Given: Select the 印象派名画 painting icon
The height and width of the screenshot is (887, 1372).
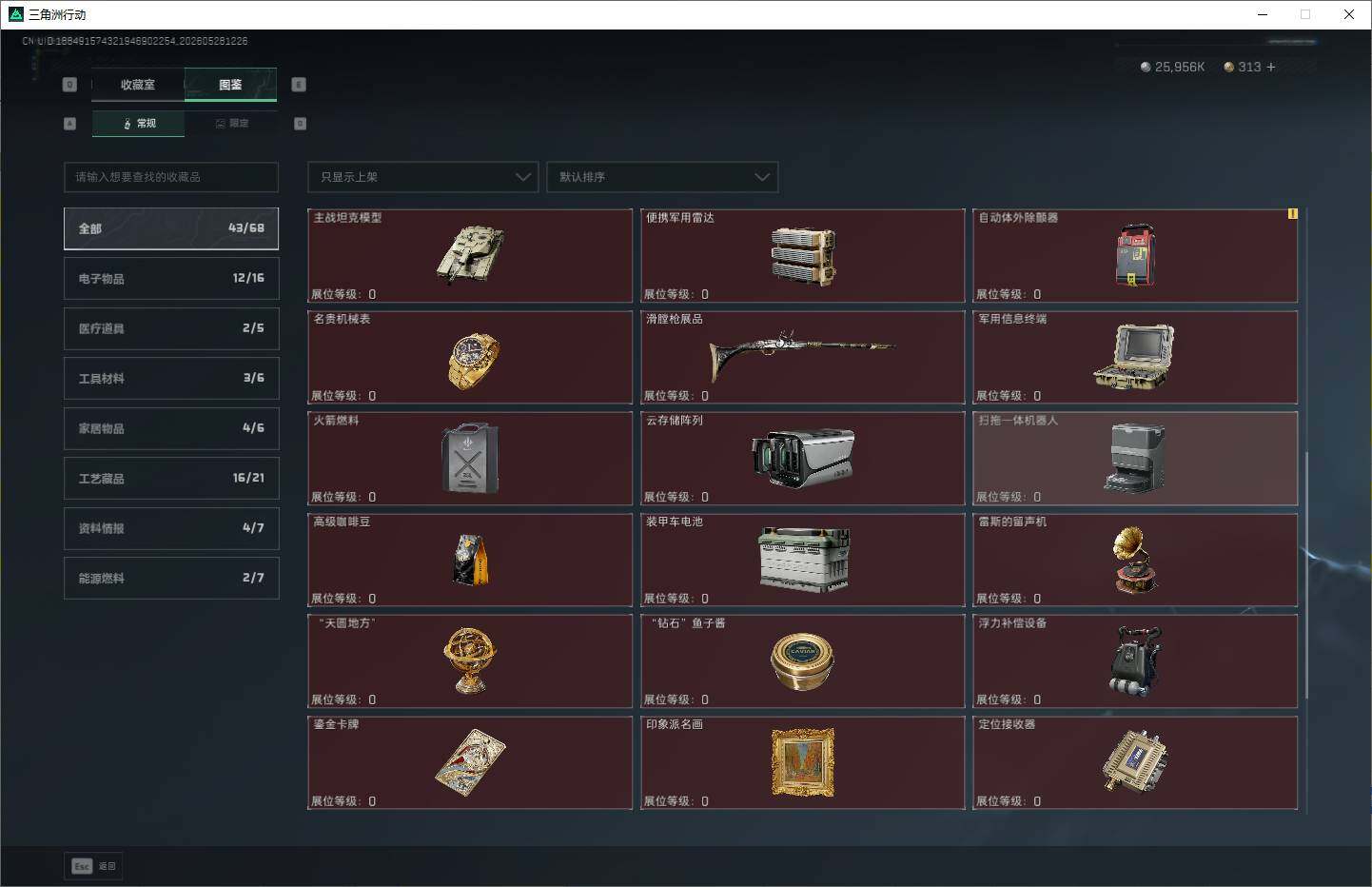Looking at the screenshot, I should (x=803, y=762).
